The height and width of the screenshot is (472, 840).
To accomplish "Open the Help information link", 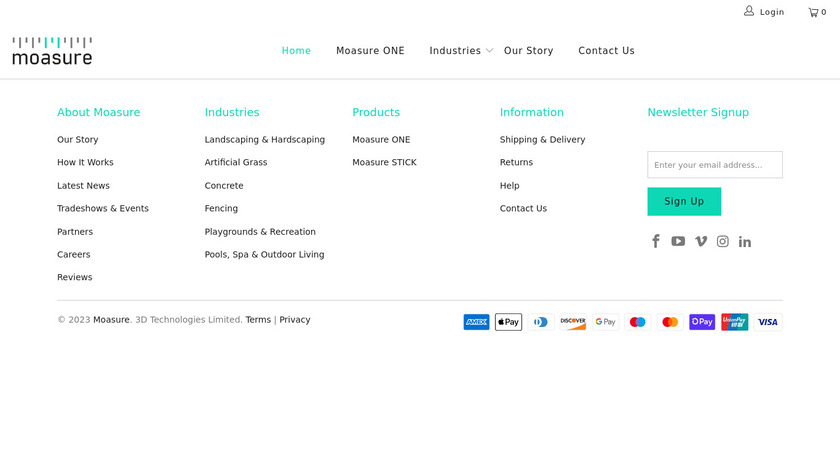I will tap(509, 185).
